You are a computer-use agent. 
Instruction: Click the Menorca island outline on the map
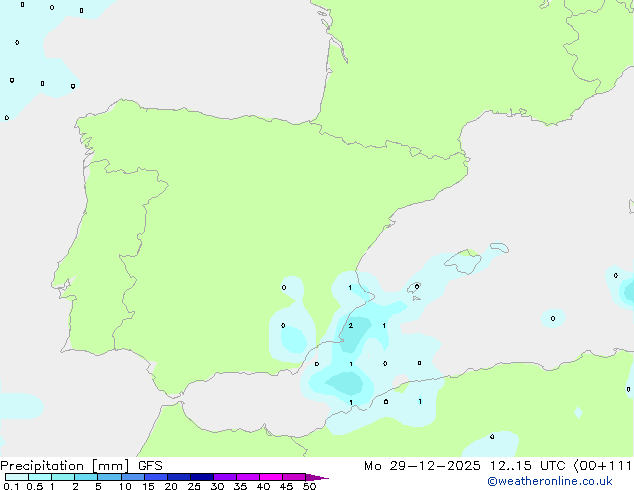click(x=499, y=247)
